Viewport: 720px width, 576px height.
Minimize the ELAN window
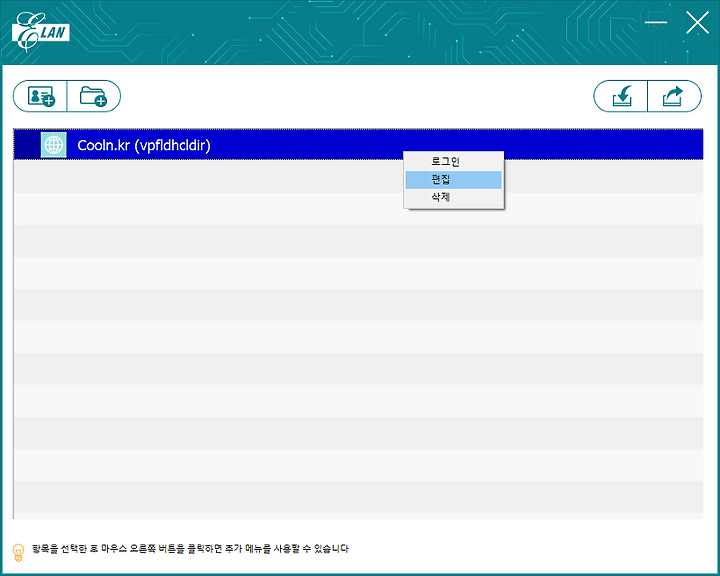[655, 22]
